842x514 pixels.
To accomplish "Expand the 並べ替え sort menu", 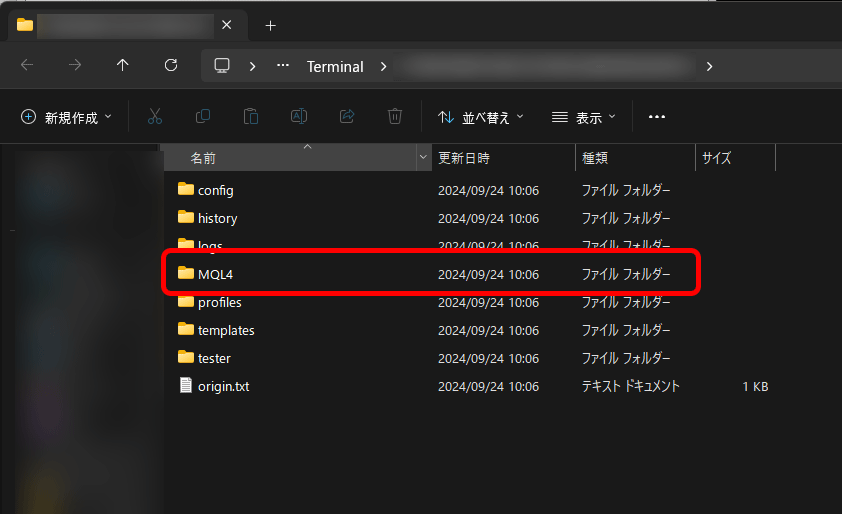I will tap(481, 117).
